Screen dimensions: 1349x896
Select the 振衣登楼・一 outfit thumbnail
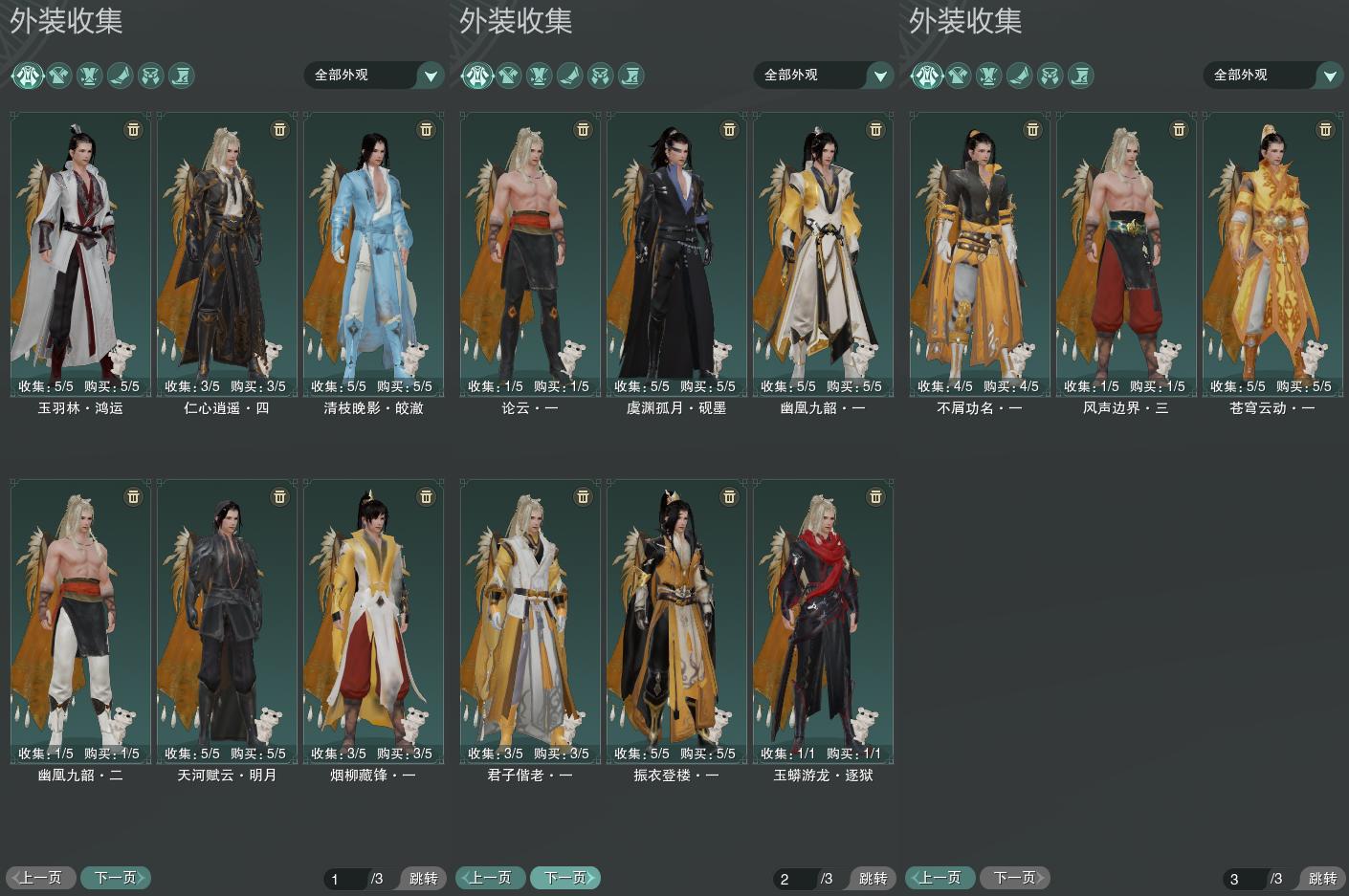point(675,620)
